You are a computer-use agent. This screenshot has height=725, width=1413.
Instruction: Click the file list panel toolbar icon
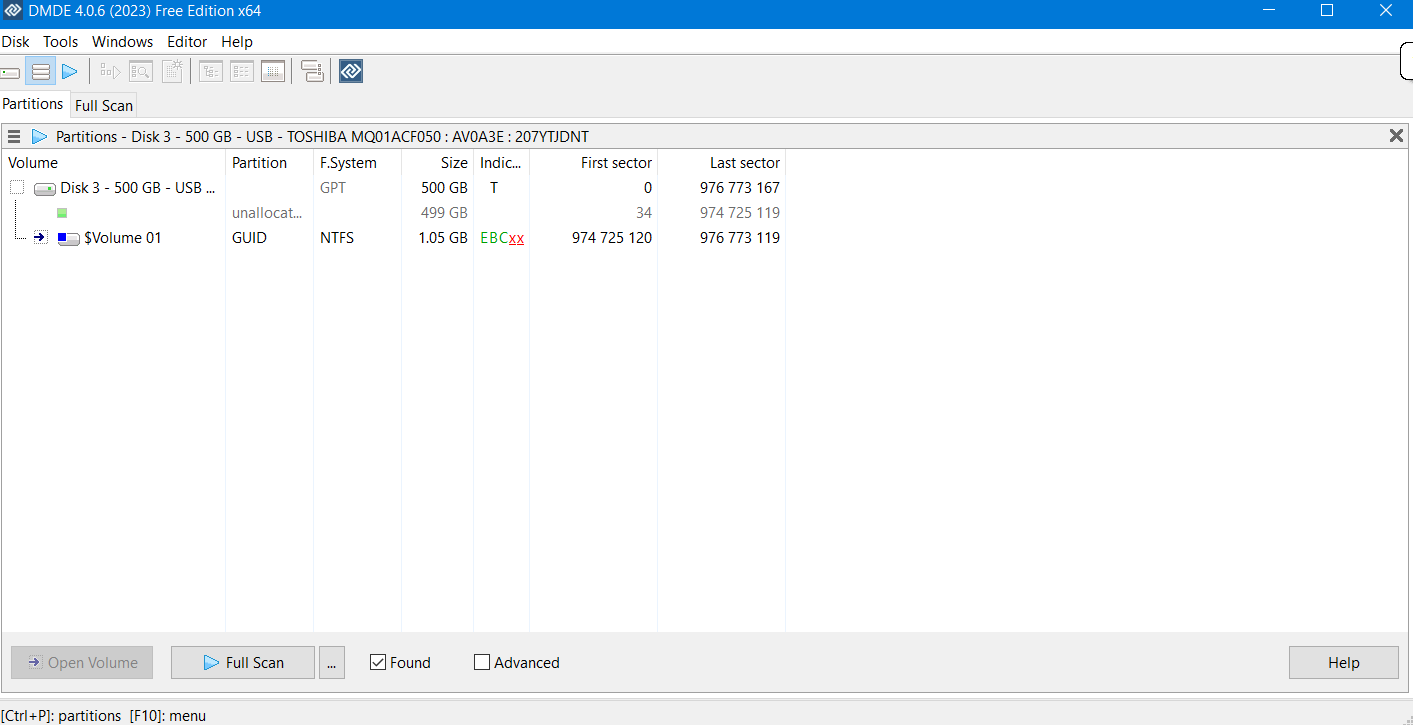pyautogui.click(x=242, y=72)
